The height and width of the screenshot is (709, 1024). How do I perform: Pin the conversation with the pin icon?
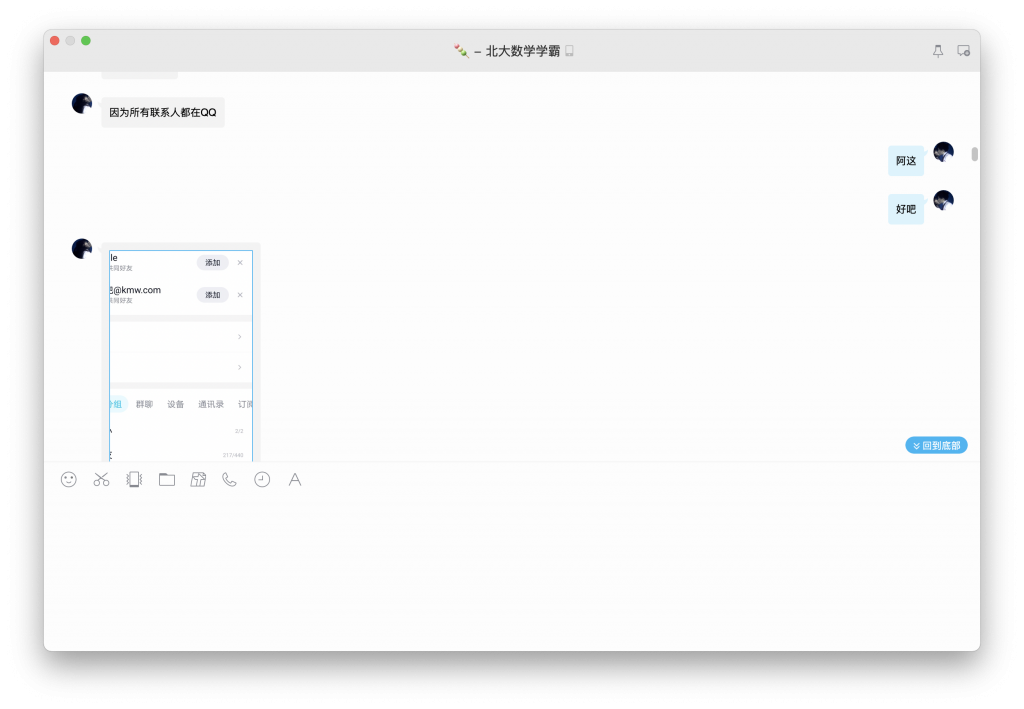coord(937,50)
